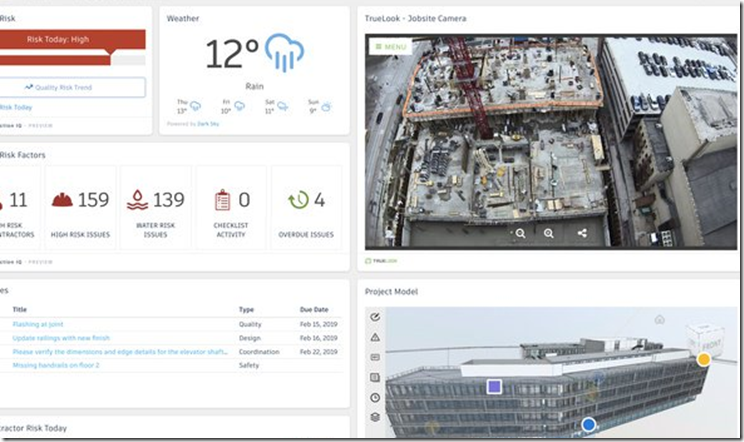Open Update railings with new finish issue

pos(61,338)
